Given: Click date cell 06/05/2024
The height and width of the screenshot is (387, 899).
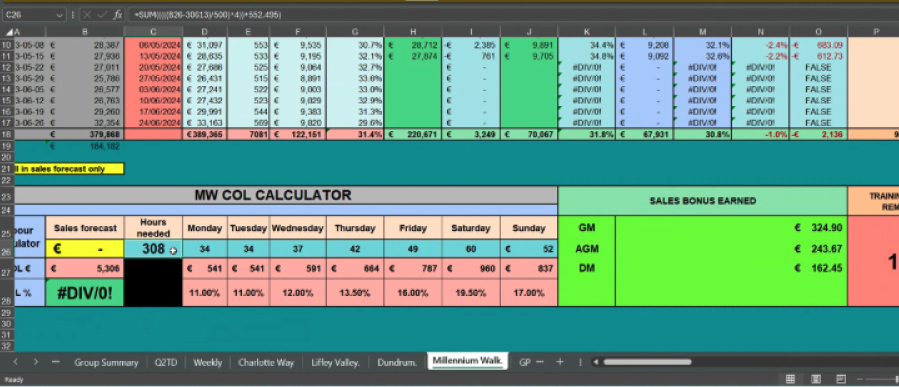Looking at the screenshot, I should tap(153, 45).
